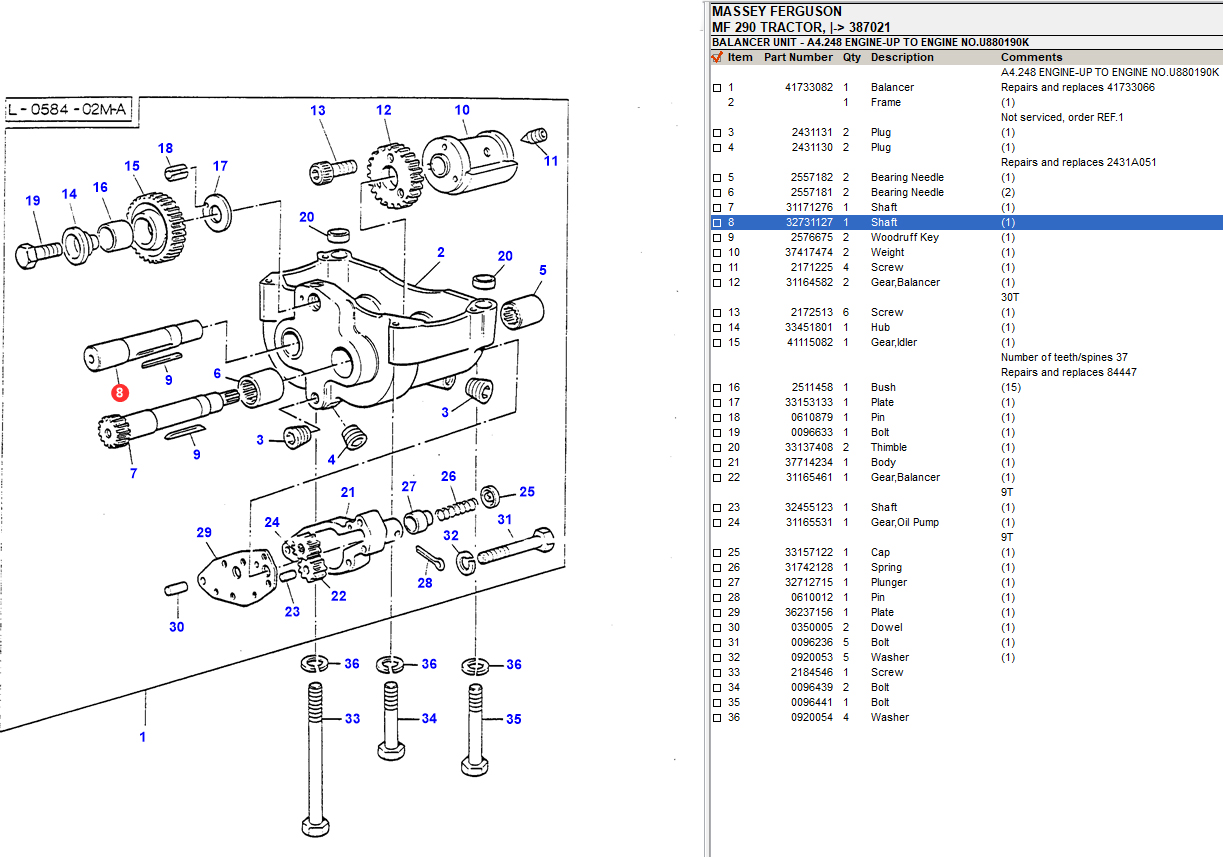This screenshot has width=1223, height=857.
Task: Click diagram callout number 33 beside long screw
Action: [x=352, y=718]
